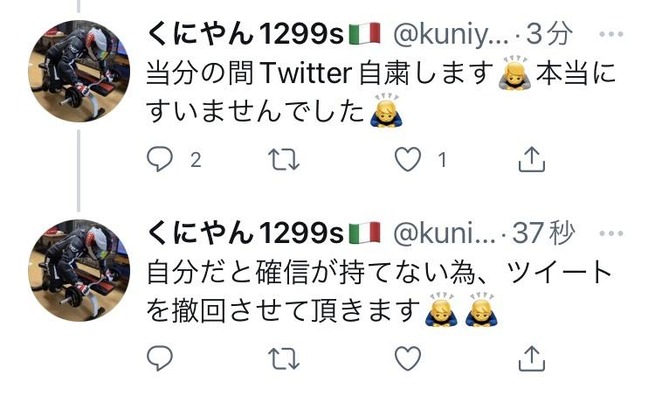Open the 3分 timestamp link

[548, 34]
